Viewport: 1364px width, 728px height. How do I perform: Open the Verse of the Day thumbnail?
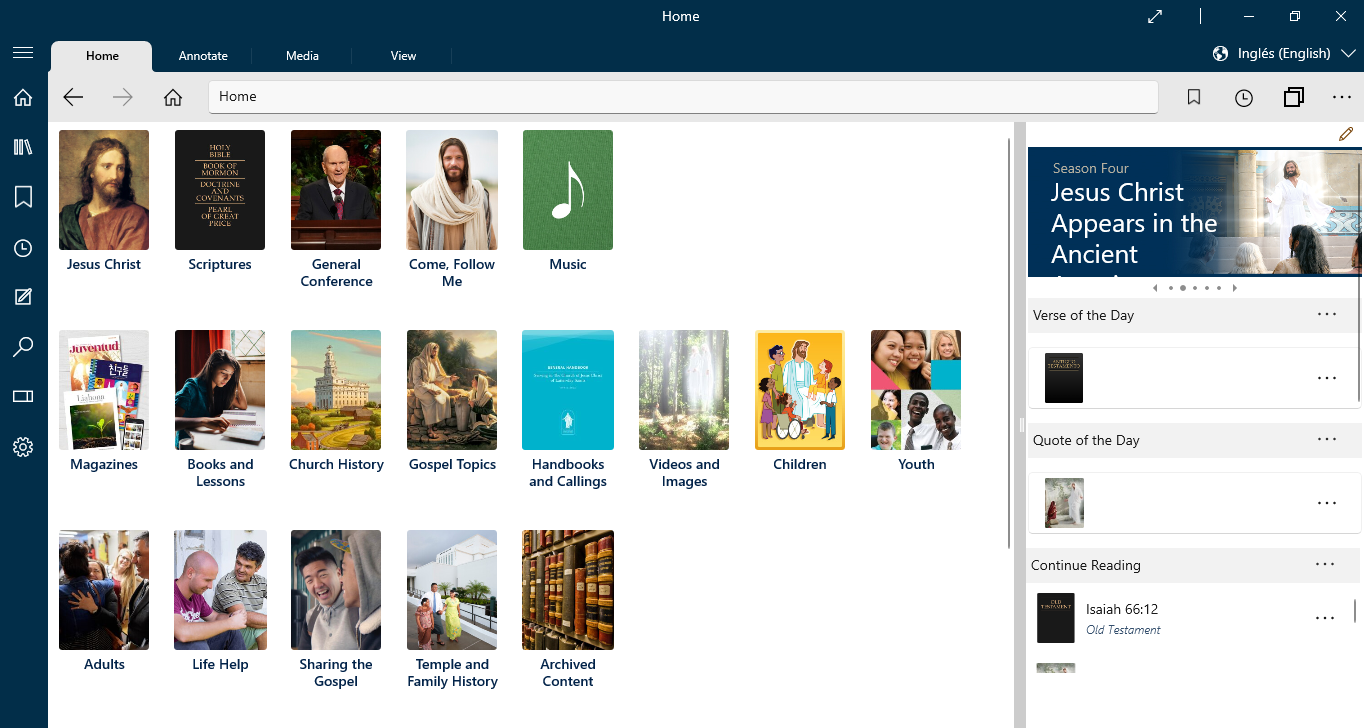[1064, 378]
